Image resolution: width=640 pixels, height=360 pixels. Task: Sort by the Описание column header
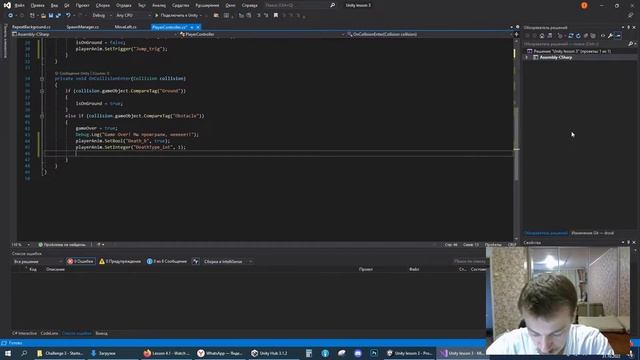click(56, 269)
